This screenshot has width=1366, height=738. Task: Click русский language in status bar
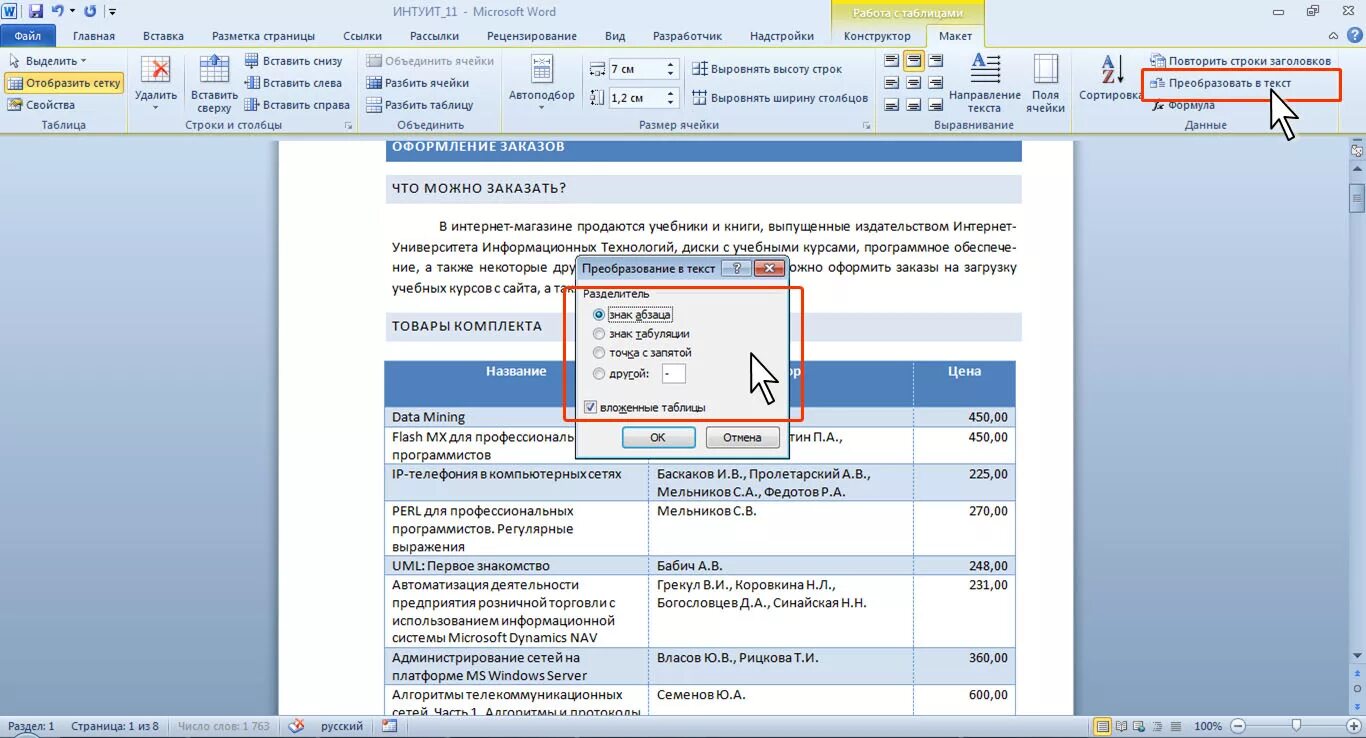(342, 726)
